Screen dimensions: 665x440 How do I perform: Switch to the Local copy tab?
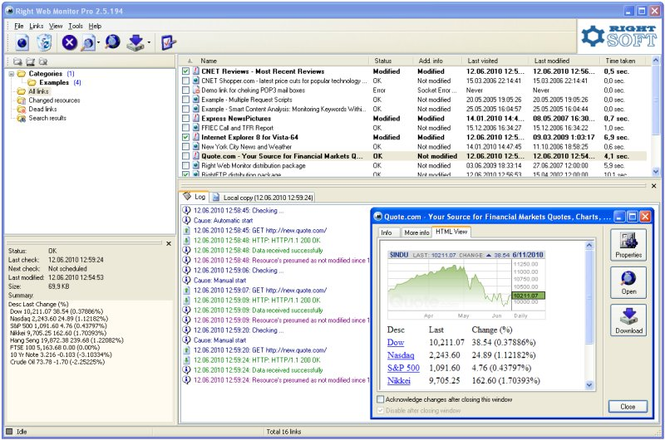click(263, 198)
